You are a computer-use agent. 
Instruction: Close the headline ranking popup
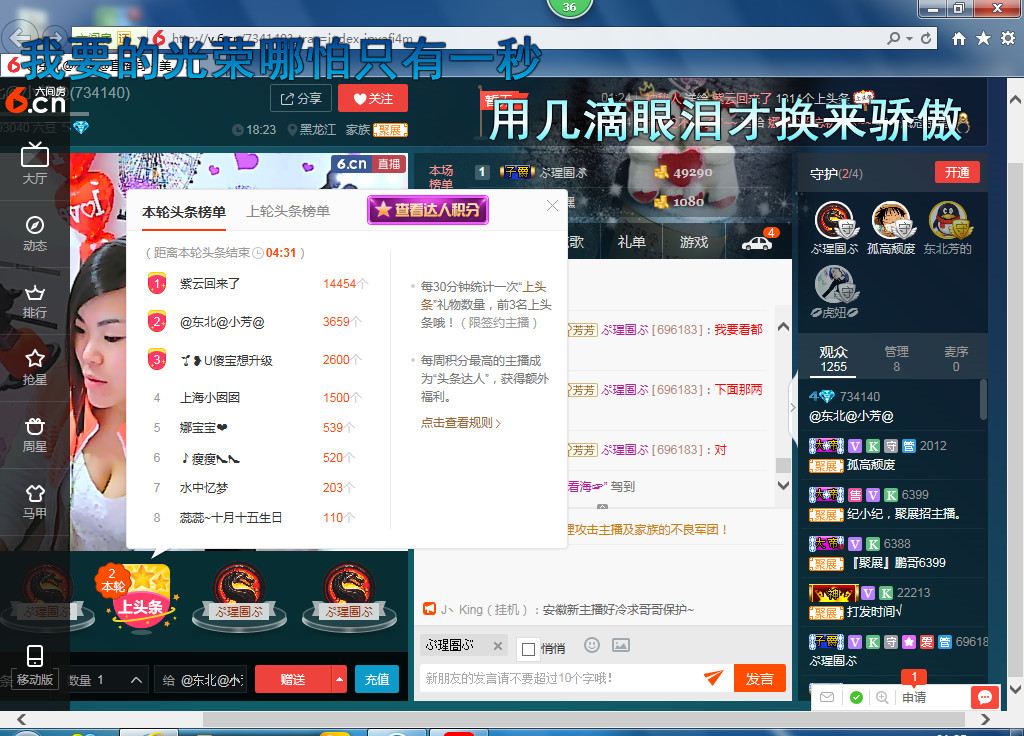[552, 206]
